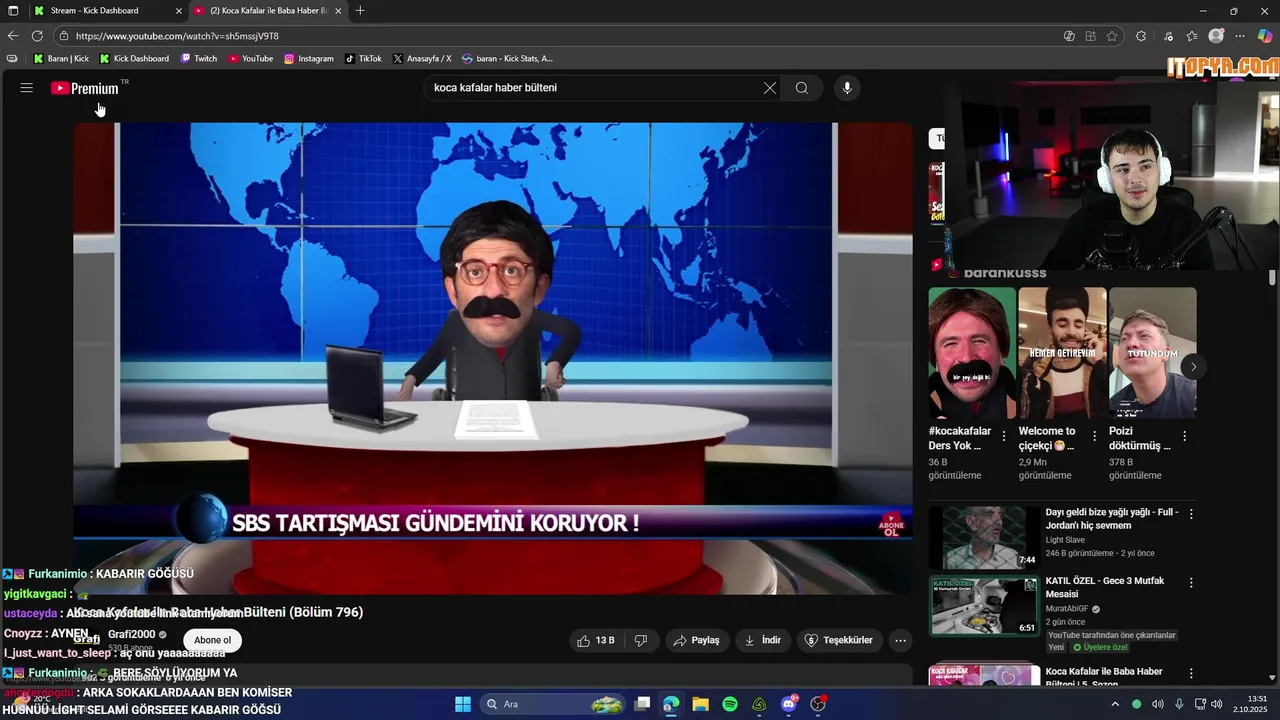Close the Stream - Kick Dashboard tab
Screen dimensions: 1280x720
click(179, 11)
